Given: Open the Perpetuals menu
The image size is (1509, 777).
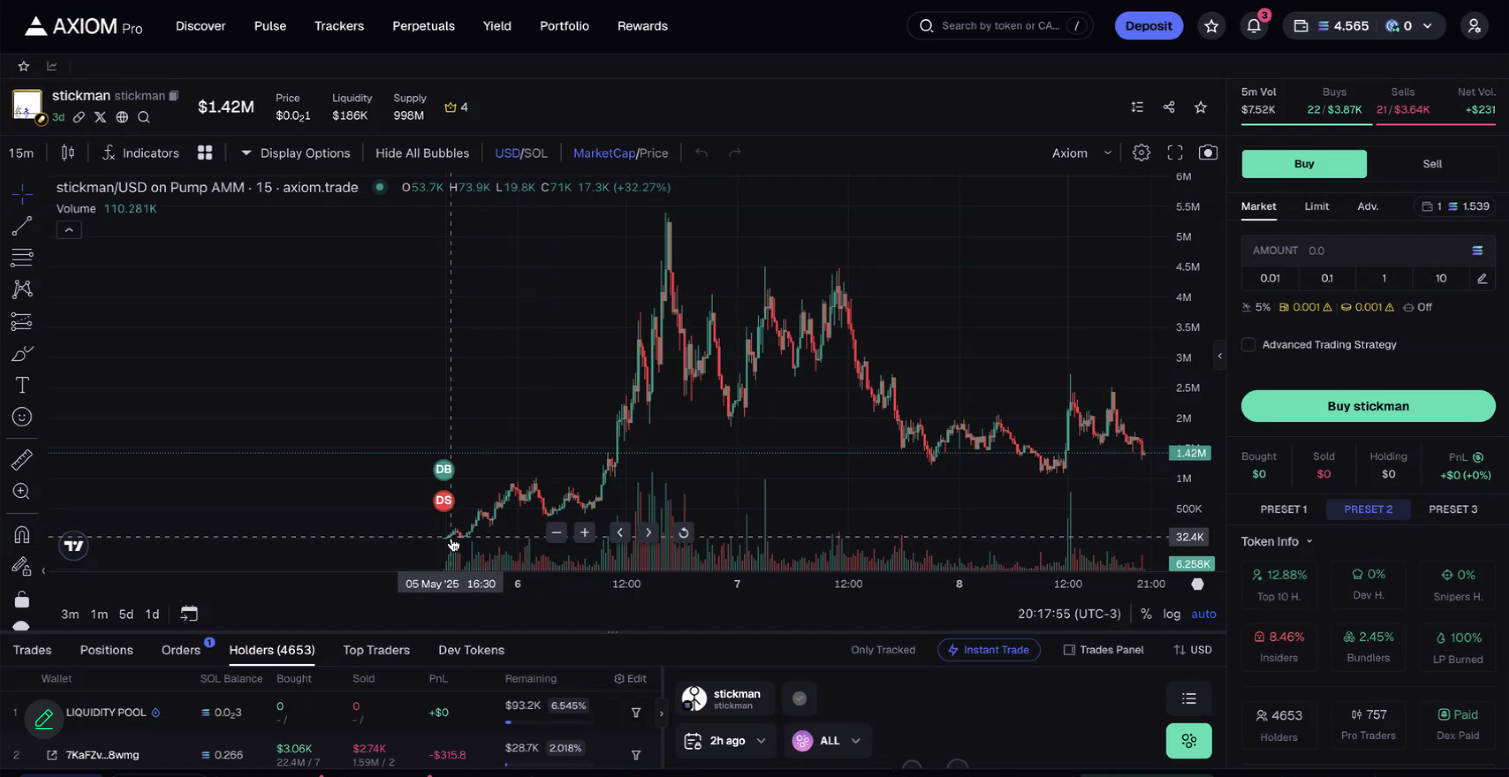Looking at the screenshot, I should click(x=423, y=26).
